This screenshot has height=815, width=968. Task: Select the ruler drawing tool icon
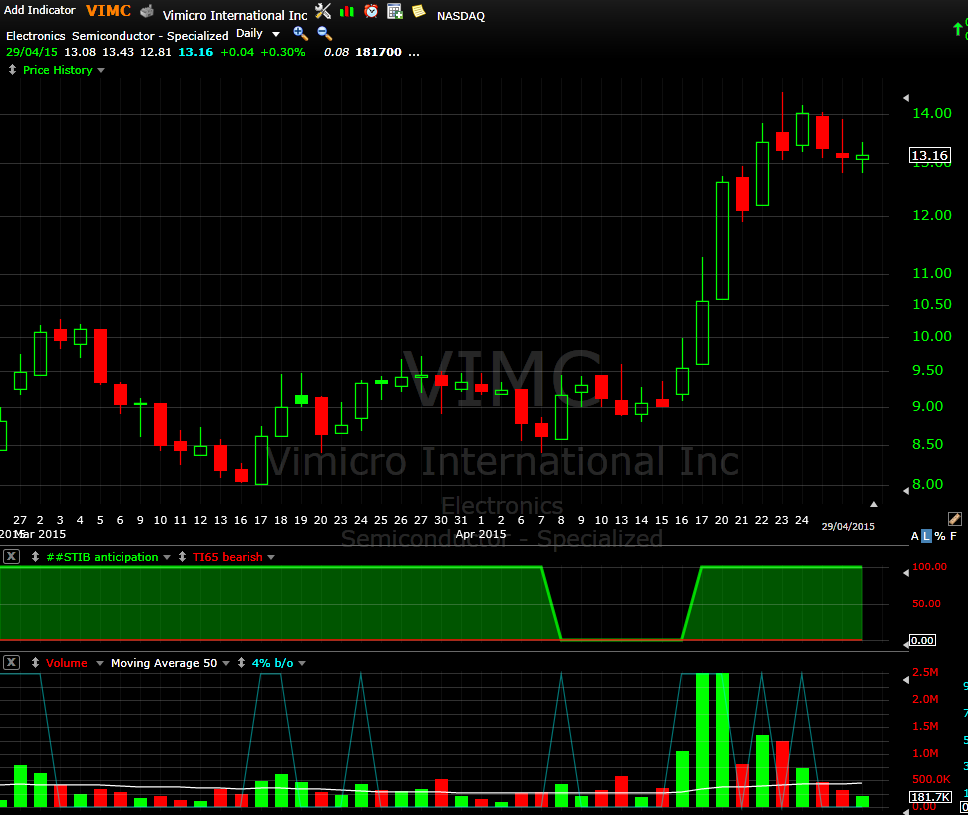954,519
